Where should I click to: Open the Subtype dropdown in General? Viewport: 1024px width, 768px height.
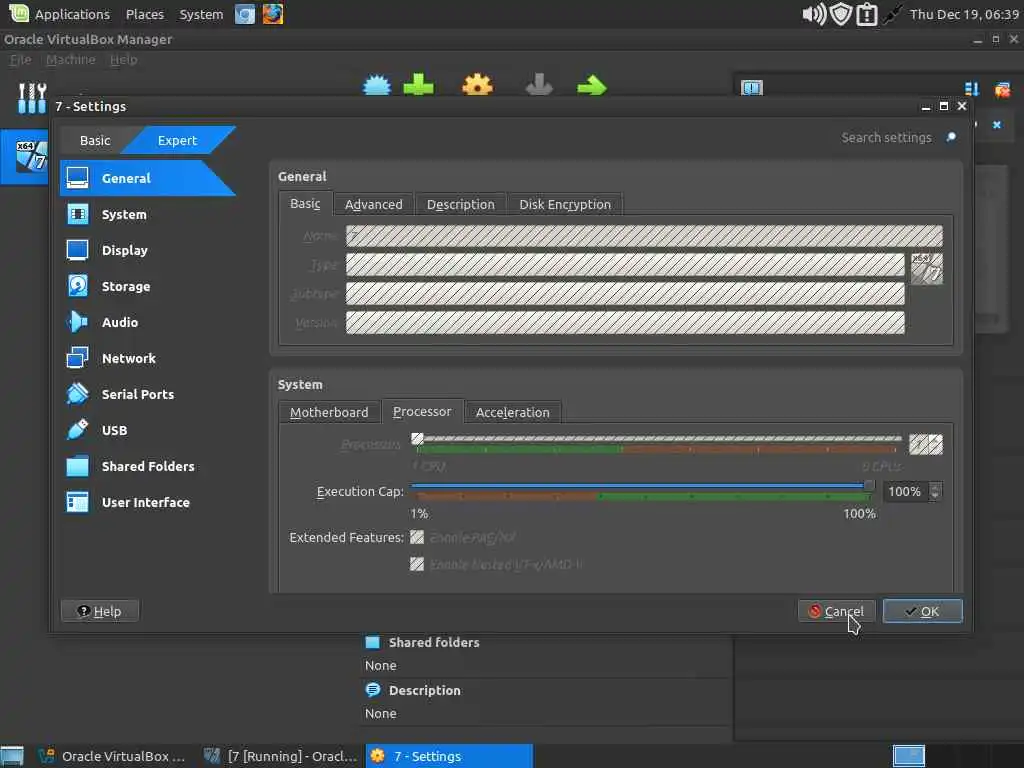coord(625,293)
